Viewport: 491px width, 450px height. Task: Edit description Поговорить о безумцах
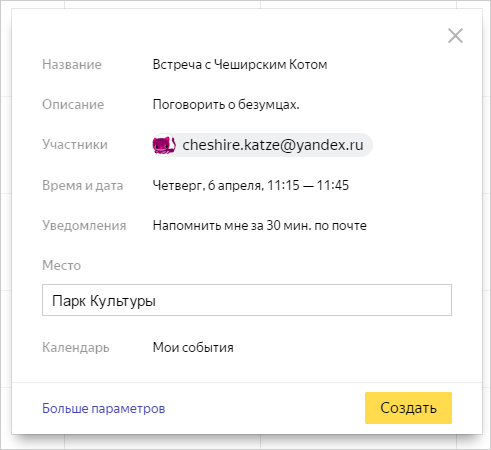(226, 105)
